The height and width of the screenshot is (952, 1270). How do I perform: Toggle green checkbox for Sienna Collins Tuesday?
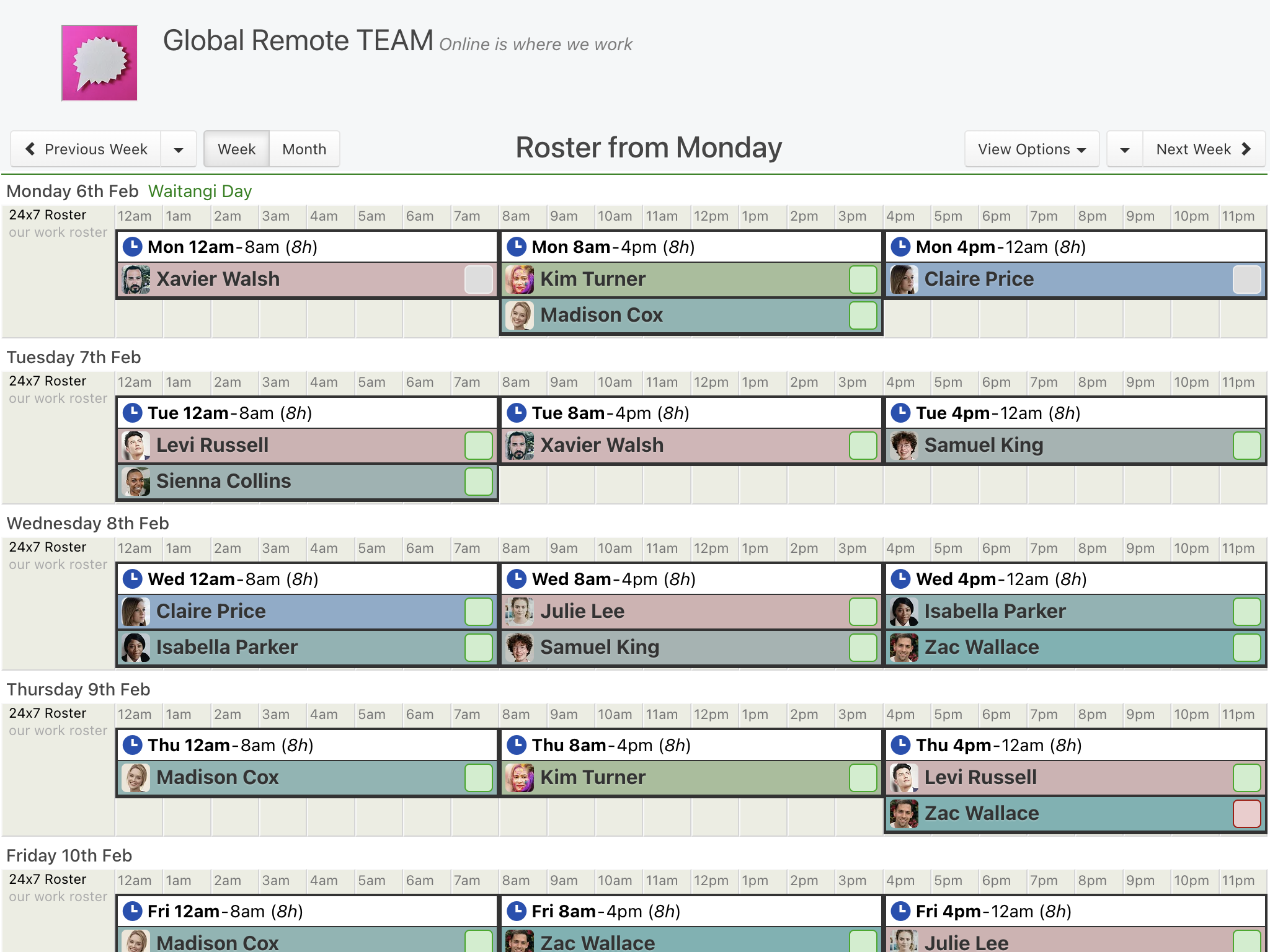tap(478, 482)
